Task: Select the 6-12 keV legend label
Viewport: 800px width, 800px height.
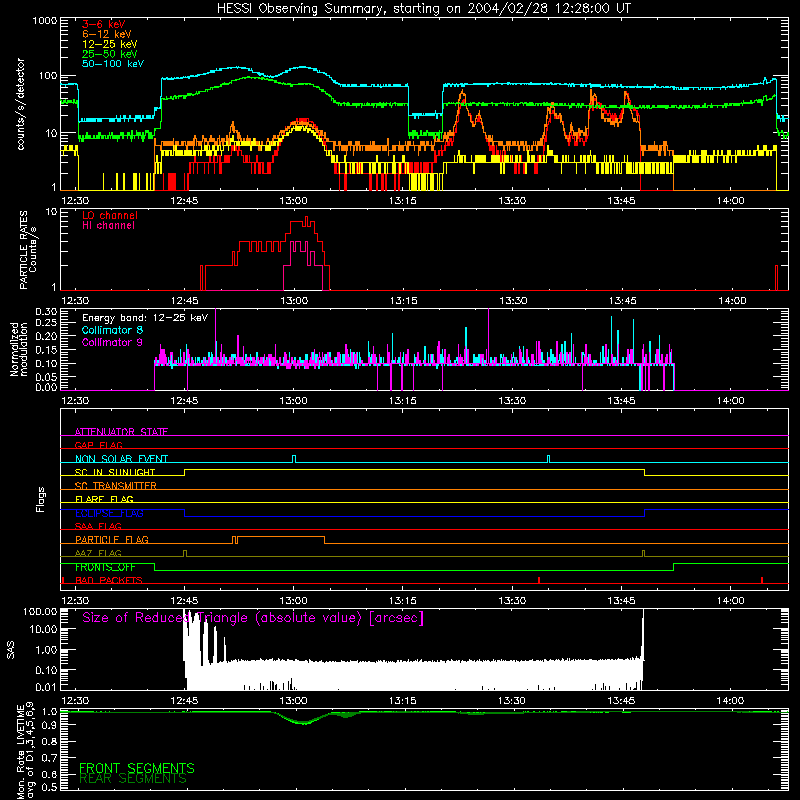Action: [x=107, y=34]
